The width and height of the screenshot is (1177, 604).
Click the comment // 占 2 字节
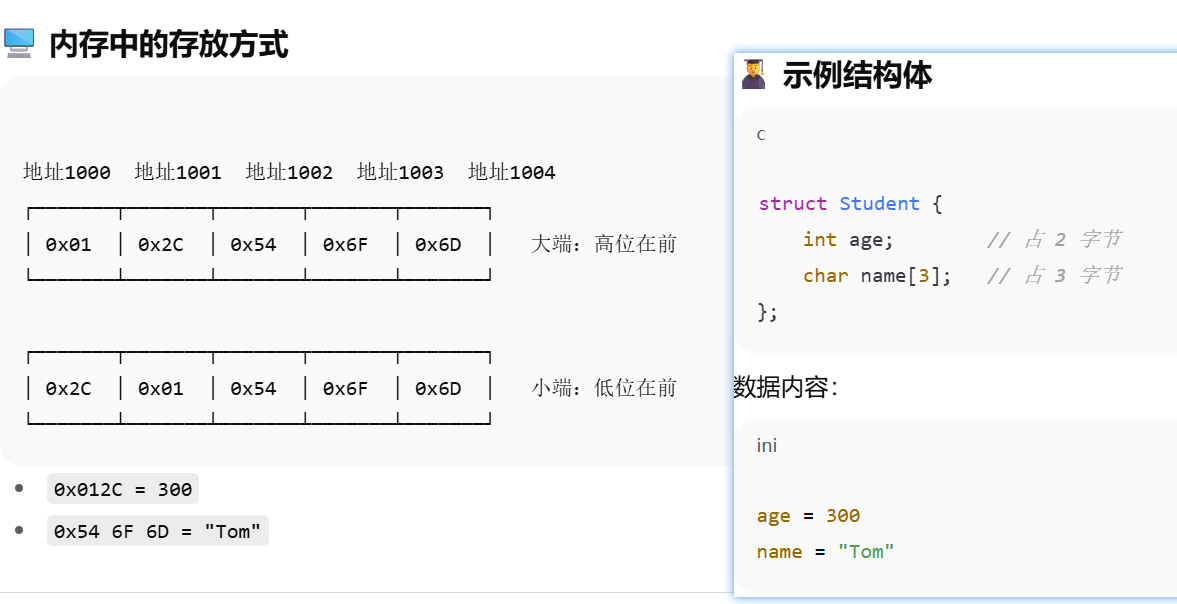1055,239
